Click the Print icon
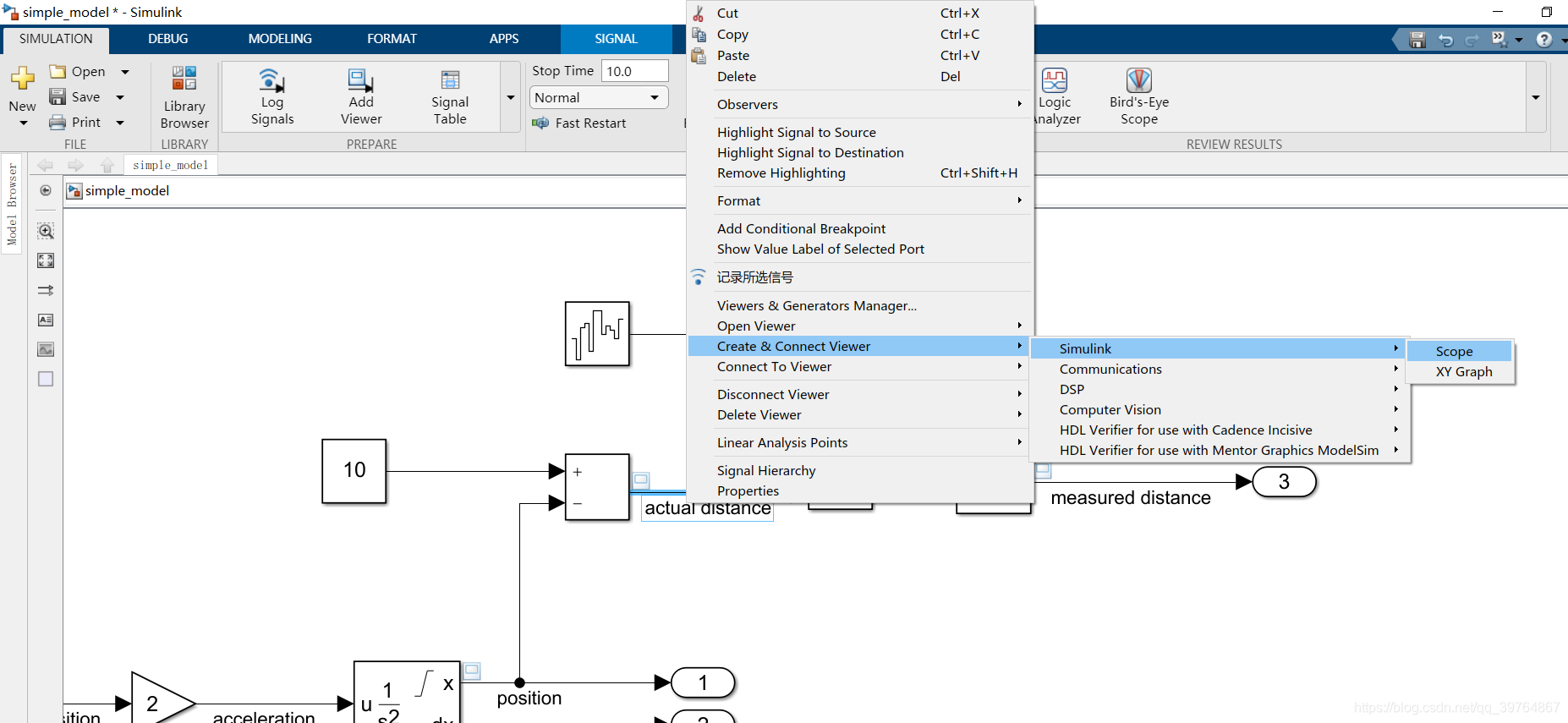 click(x=58, y=122)
